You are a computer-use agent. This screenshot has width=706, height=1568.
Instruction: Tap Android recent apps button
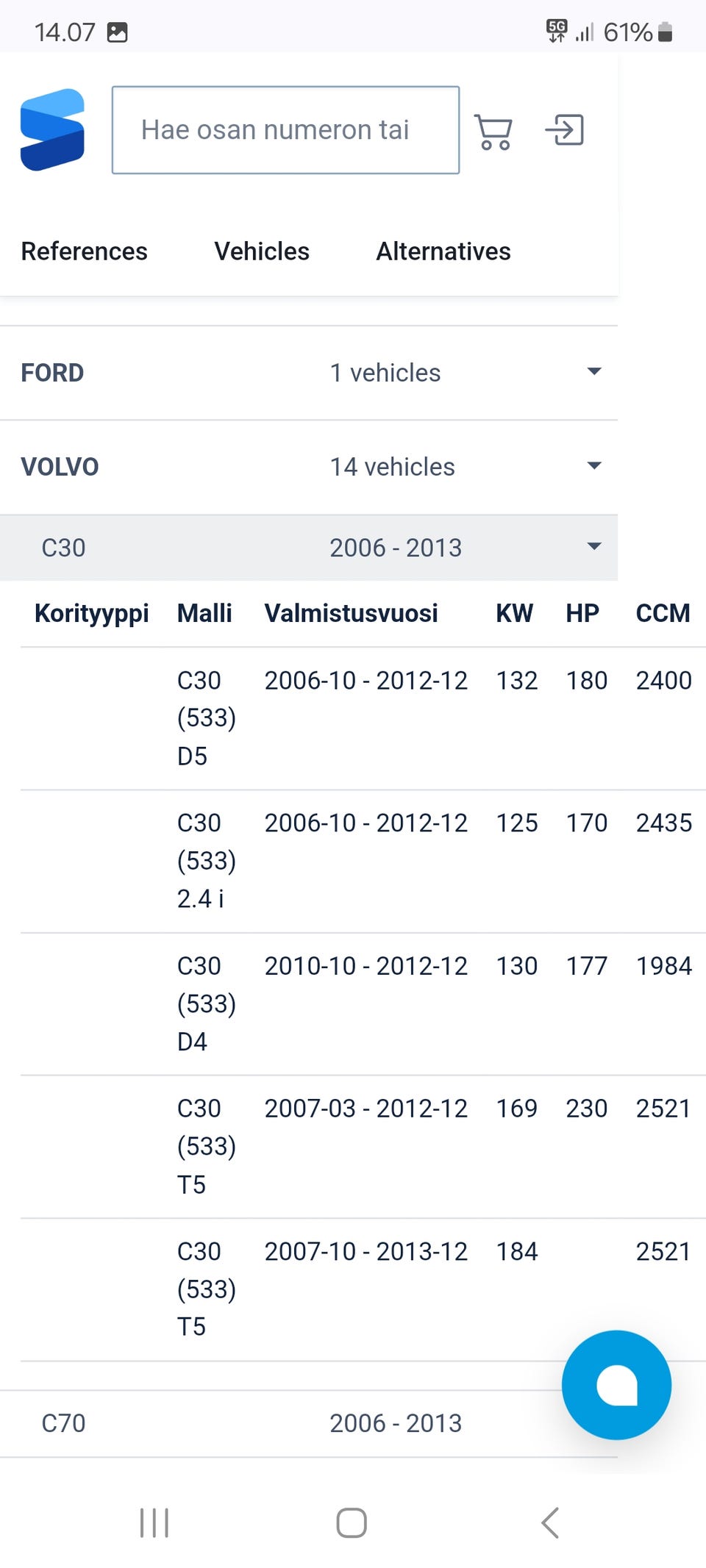154,1522
